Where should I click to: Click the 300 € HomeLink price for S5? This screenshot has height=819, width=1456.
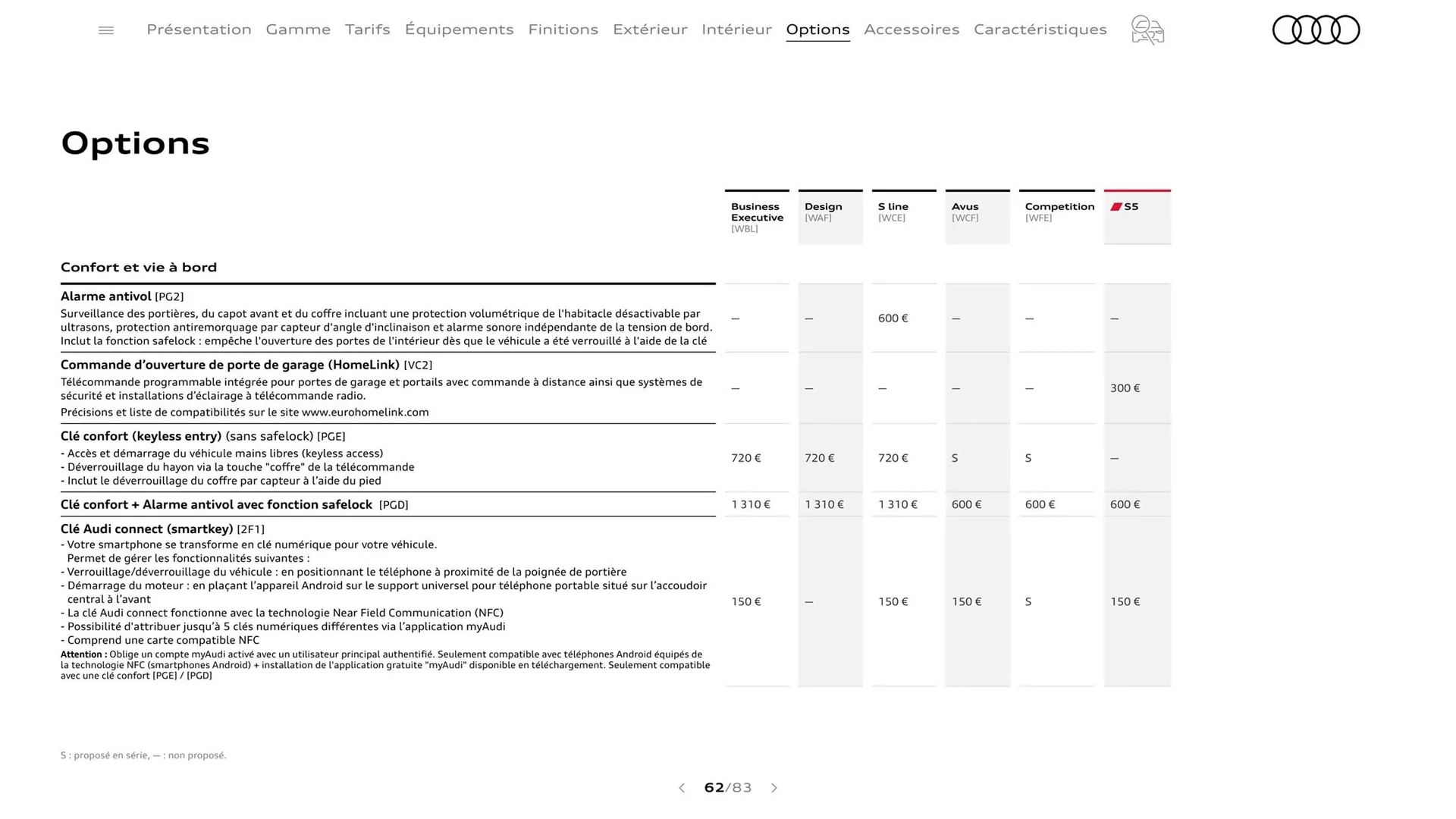pyautogui.click(x=1125, y=388)
